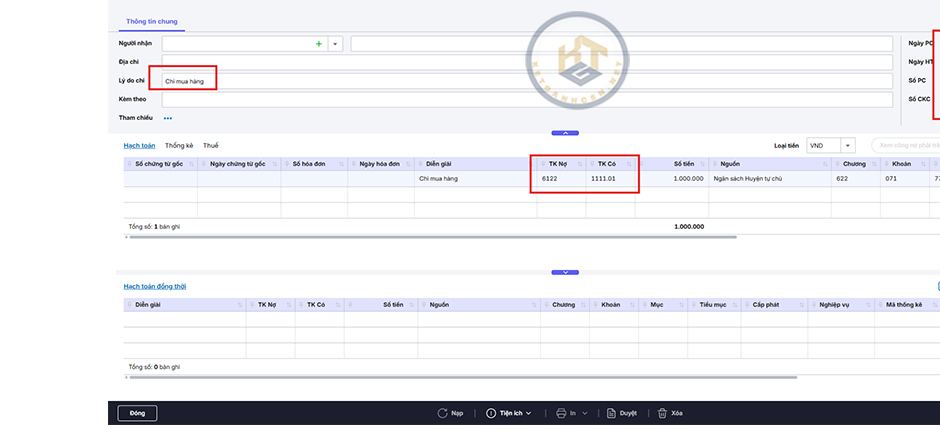The image size is (940, 447).
Task: Click the Xóa trash icon
Action: 662,413
